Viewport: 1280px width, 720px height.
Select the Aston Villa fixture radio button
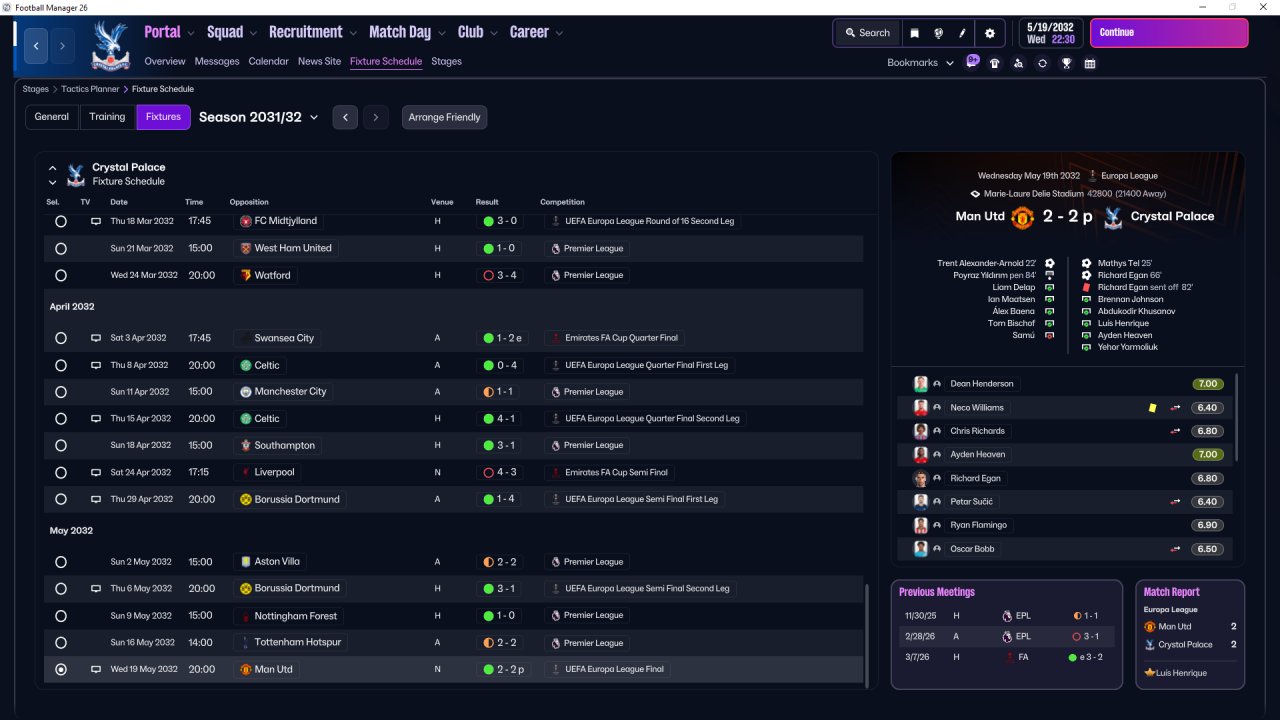click(x=61, y=562)
